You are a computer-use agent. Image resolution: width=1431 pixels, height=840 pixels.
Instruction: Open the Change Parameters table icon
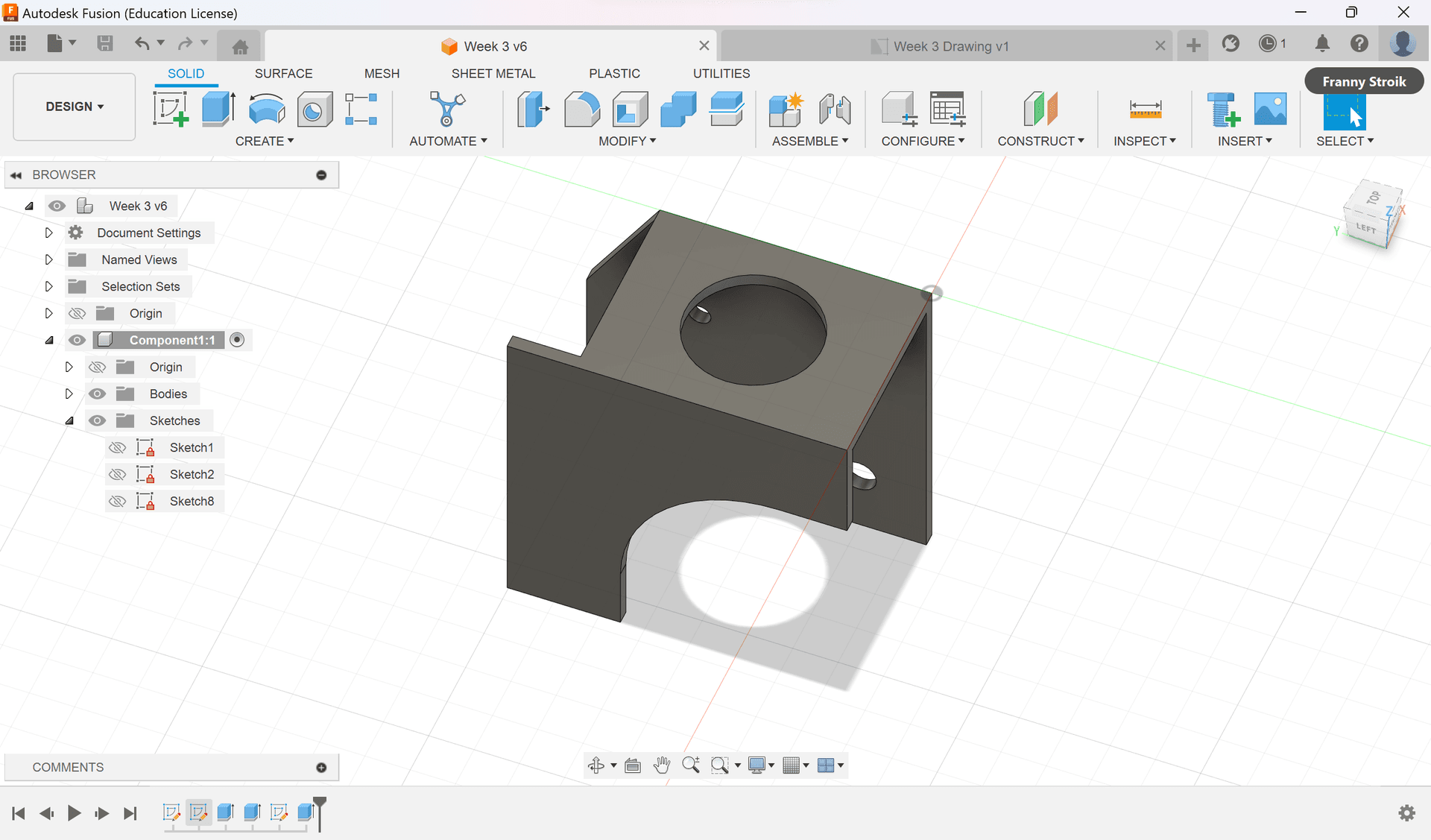[x=947, y=109]
